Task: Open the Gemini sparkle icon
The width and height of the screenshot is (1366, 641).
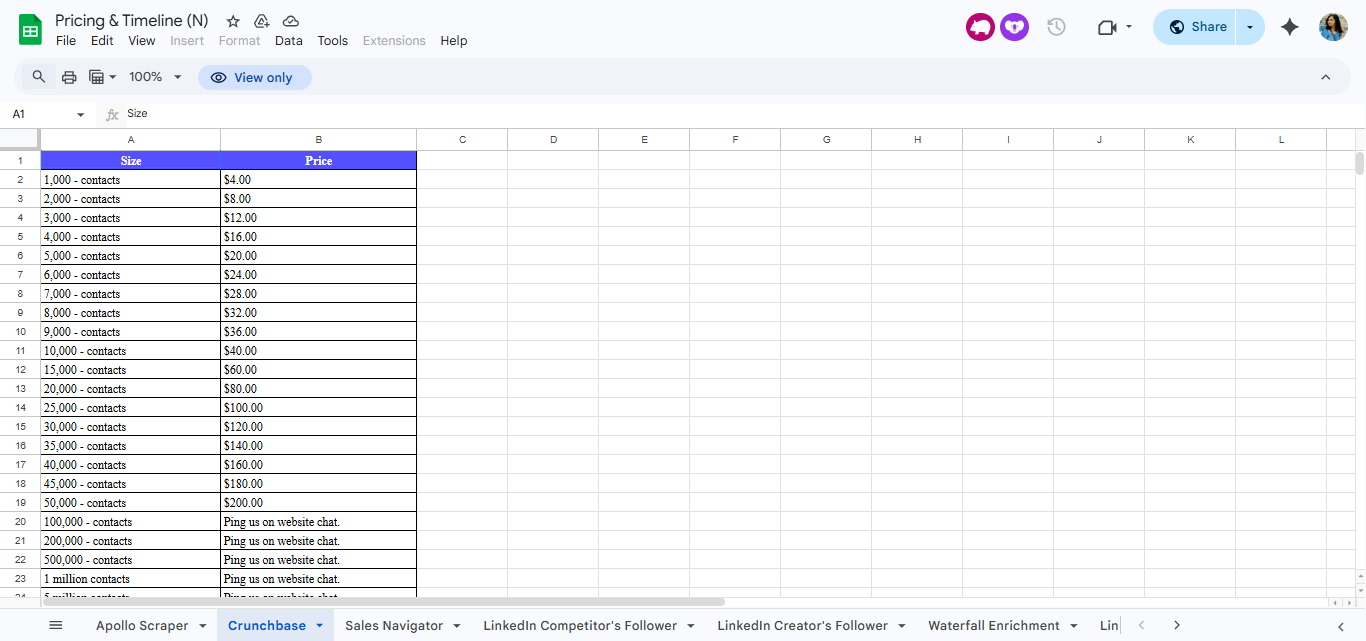Action: pos(1290,27)
